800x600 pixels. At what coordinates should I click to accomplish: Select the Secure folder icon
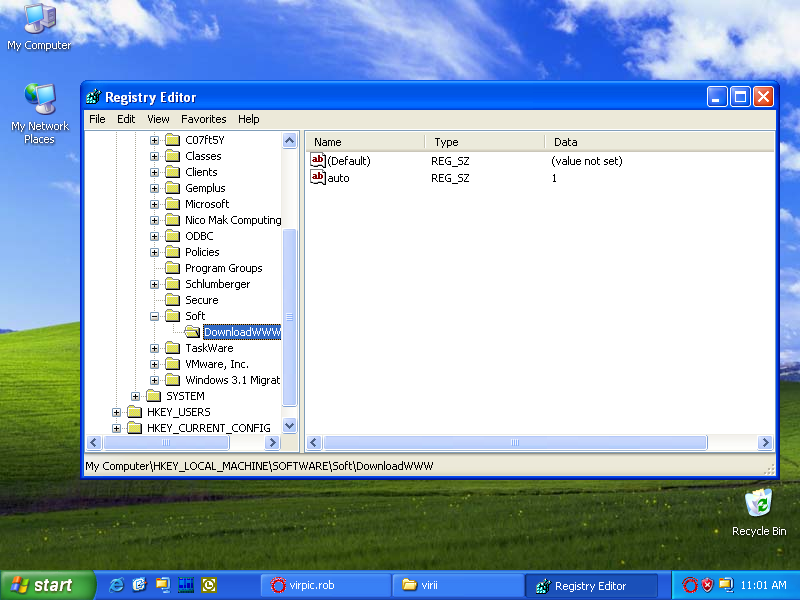[173, 300]
